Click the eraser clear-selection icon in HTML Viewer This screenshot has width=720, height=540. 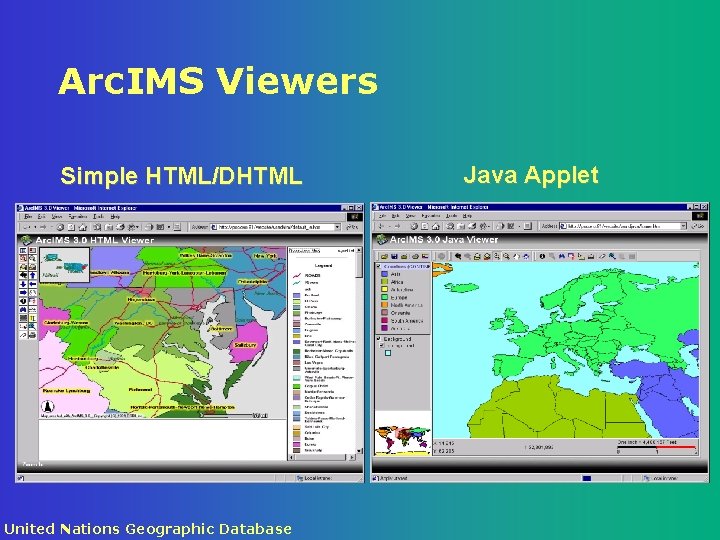point(23,335)
